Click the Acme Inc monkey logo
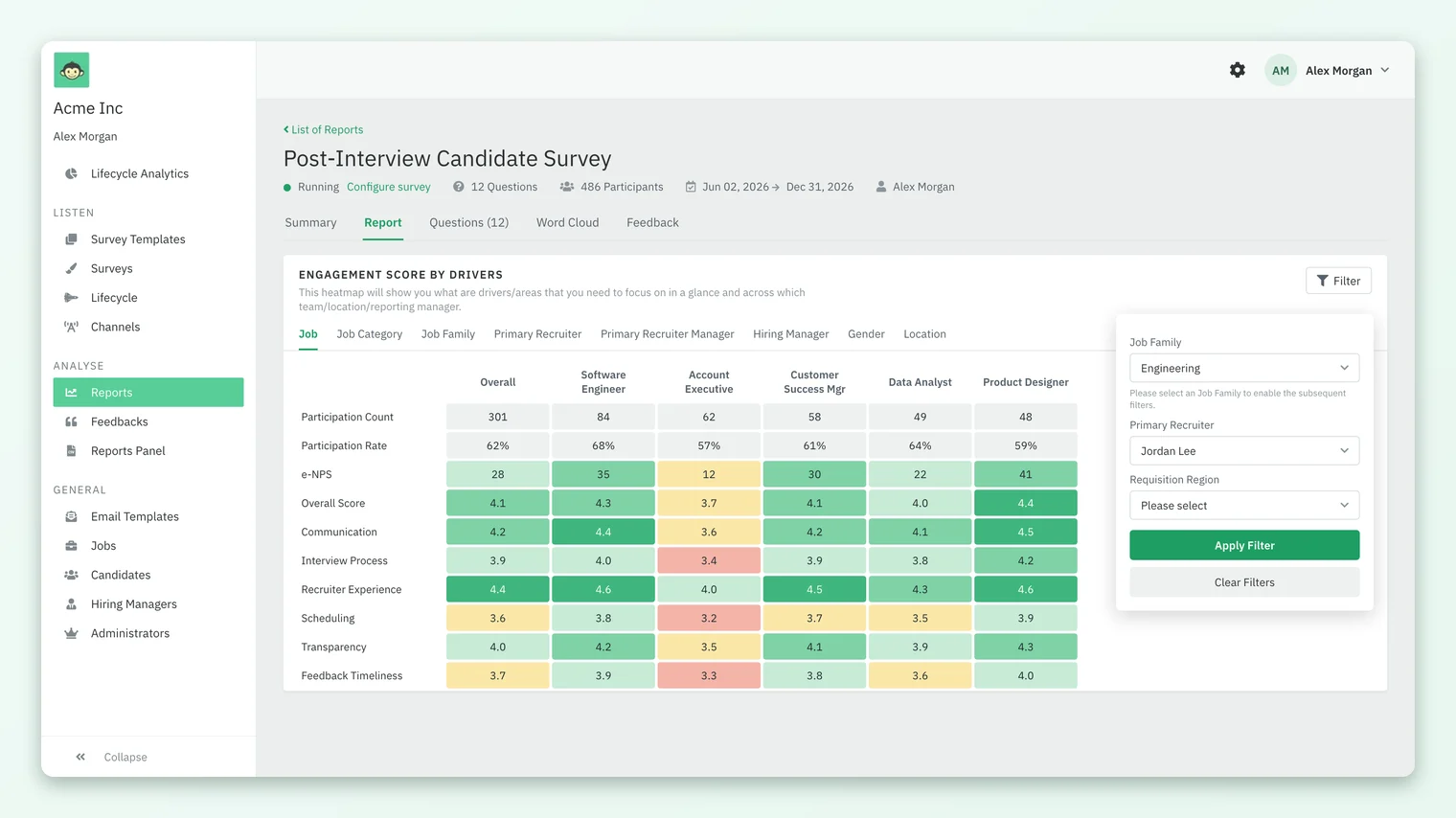Image resolution: width=1456 pixels, height=818 pixels. tap(72, 70)
